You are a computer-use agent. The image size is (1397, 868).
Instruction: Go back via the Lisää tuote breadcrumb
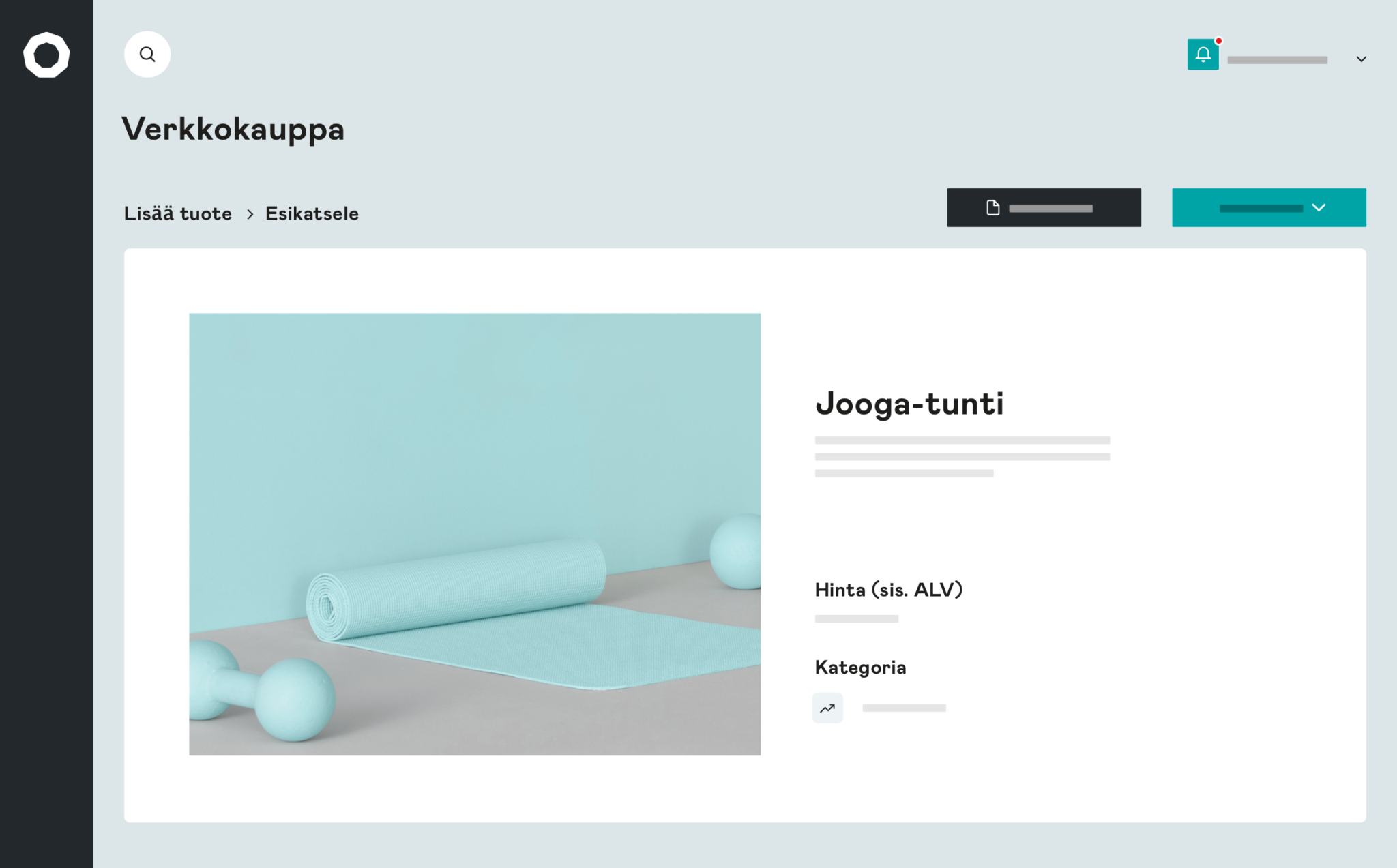click(x=177, y=213)
